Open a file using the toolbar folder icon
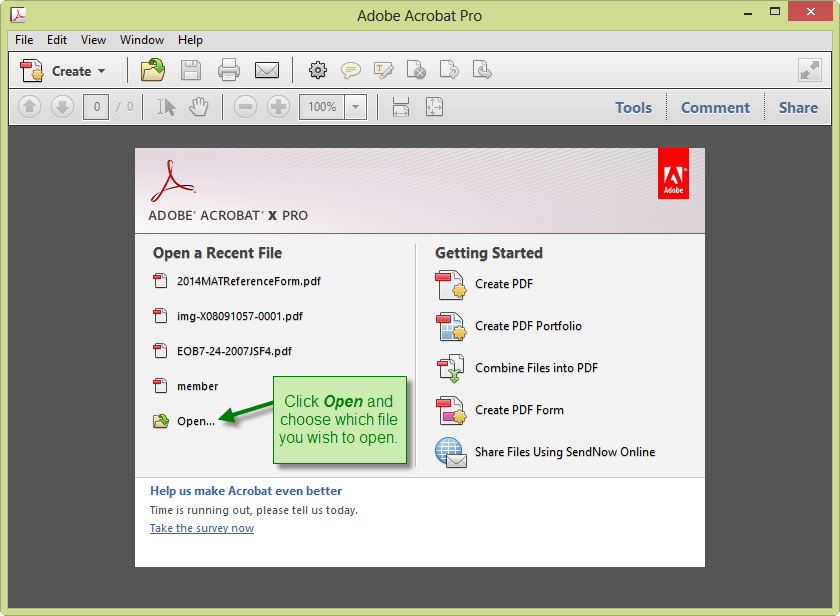The width and height of the screenshot is (840, 616). (153, 70)
